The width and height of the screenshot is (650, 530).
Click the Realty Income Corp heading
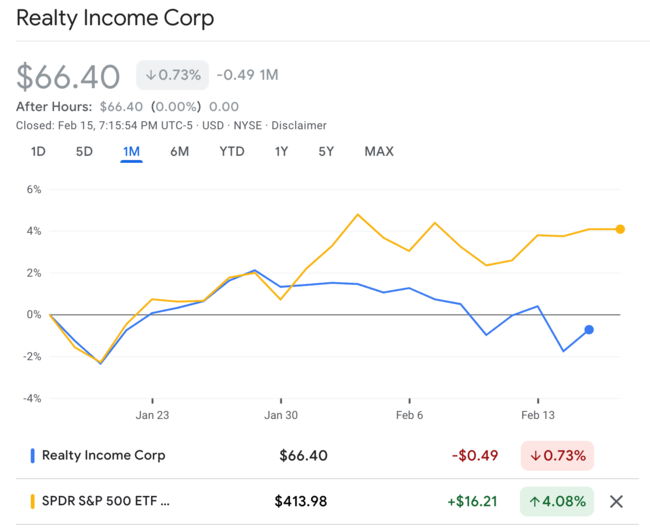click(115, 18)
